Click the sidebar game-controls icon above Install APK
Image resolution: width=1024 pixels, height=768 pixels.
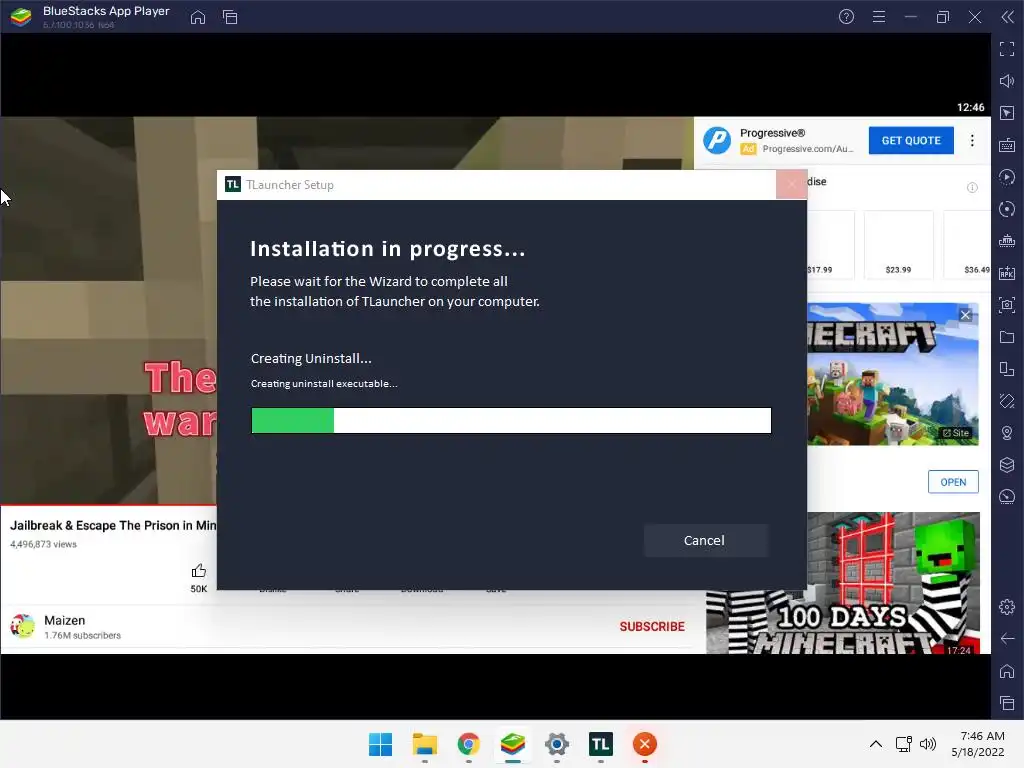[x=1007, y=241]
